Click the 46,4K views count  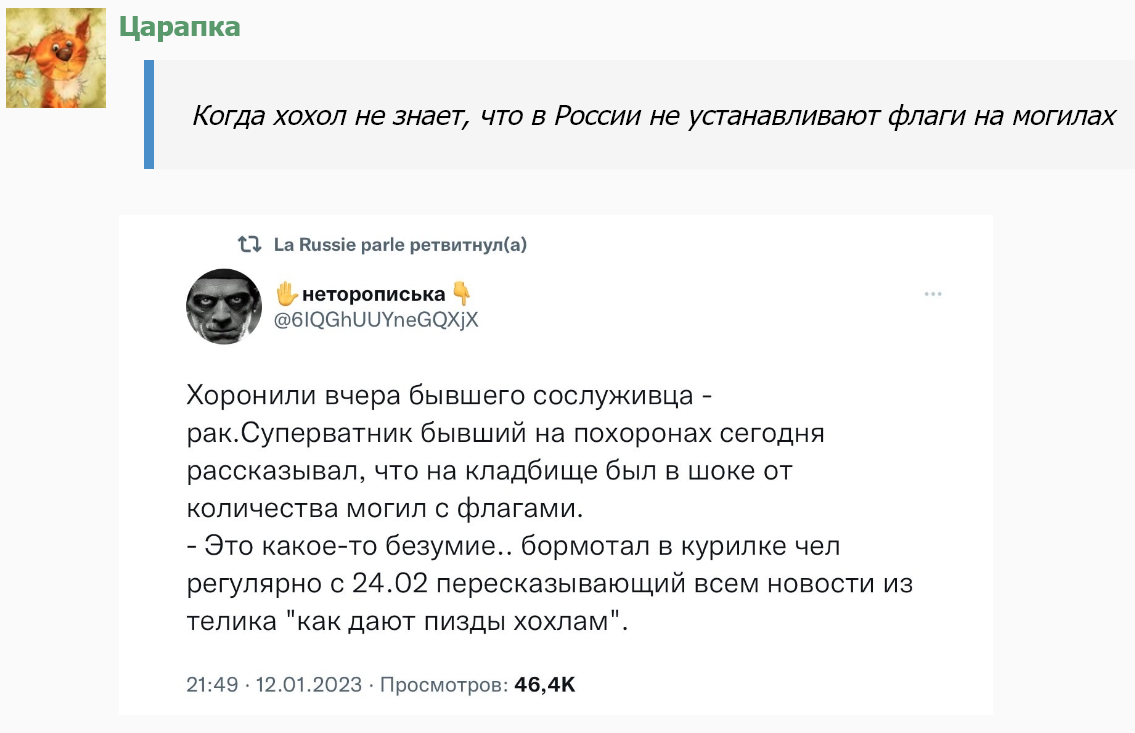(545, 685)
